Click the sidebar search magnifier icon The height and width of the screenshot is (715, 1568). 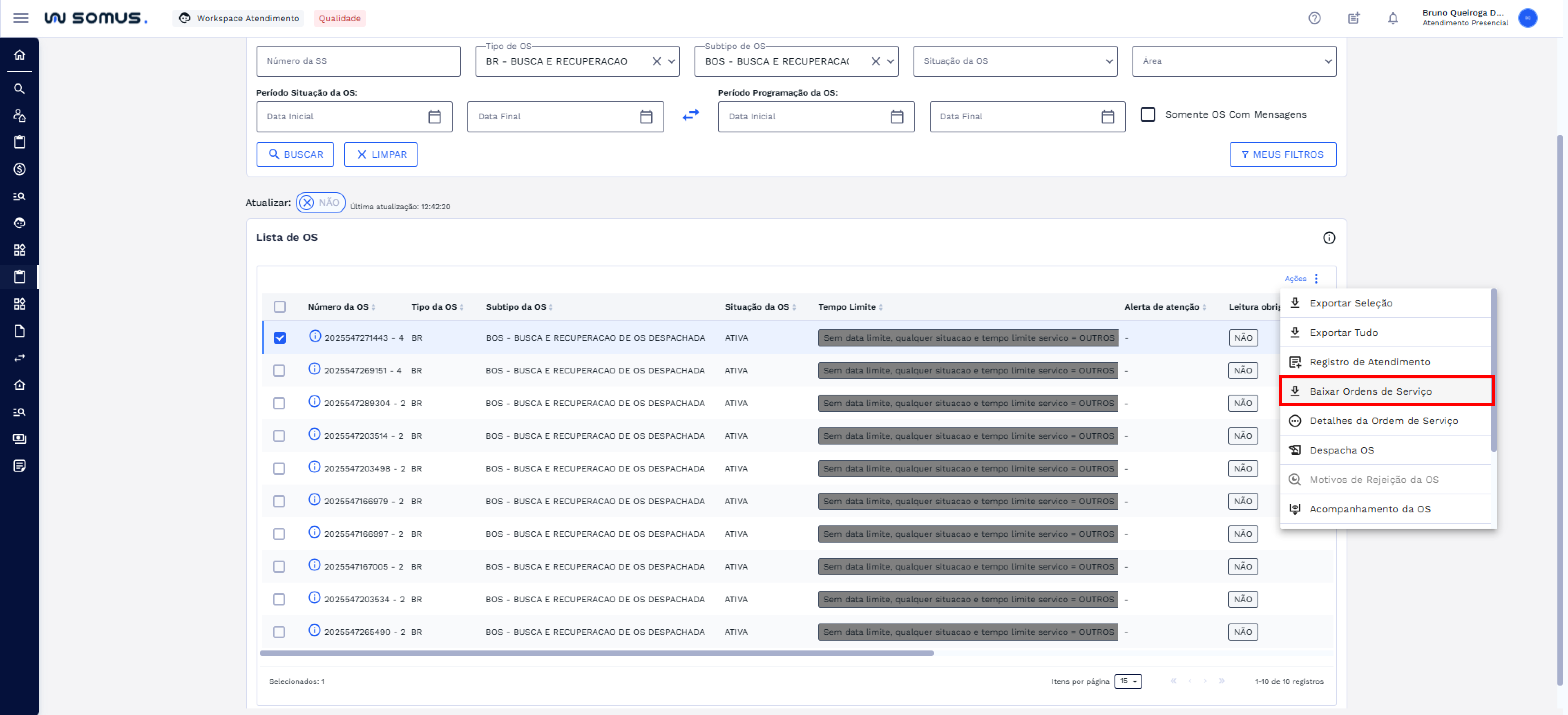(20, 89)
